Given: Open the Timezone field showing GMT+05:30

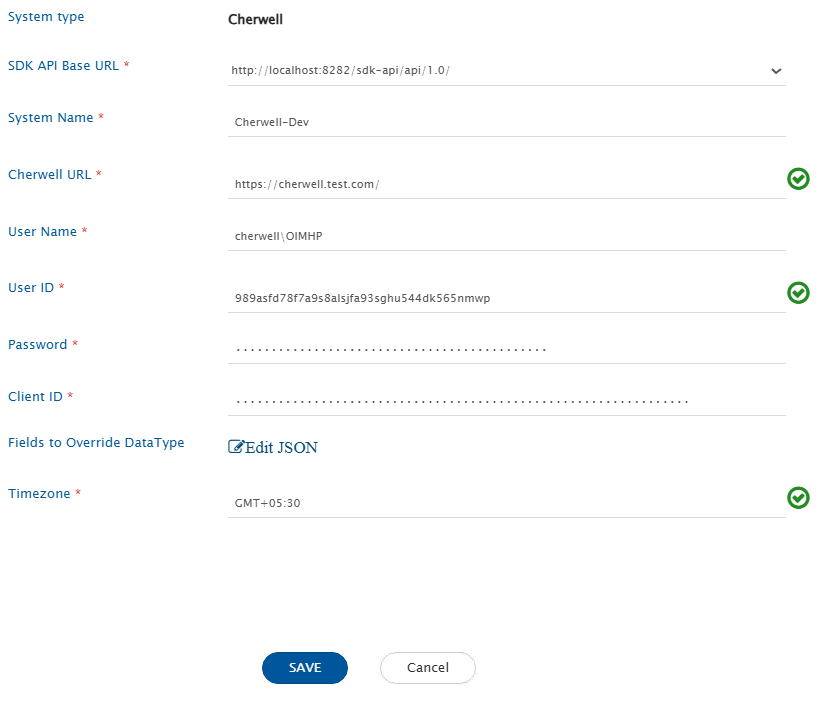Looking at the screenshot, I should (506, 503).
